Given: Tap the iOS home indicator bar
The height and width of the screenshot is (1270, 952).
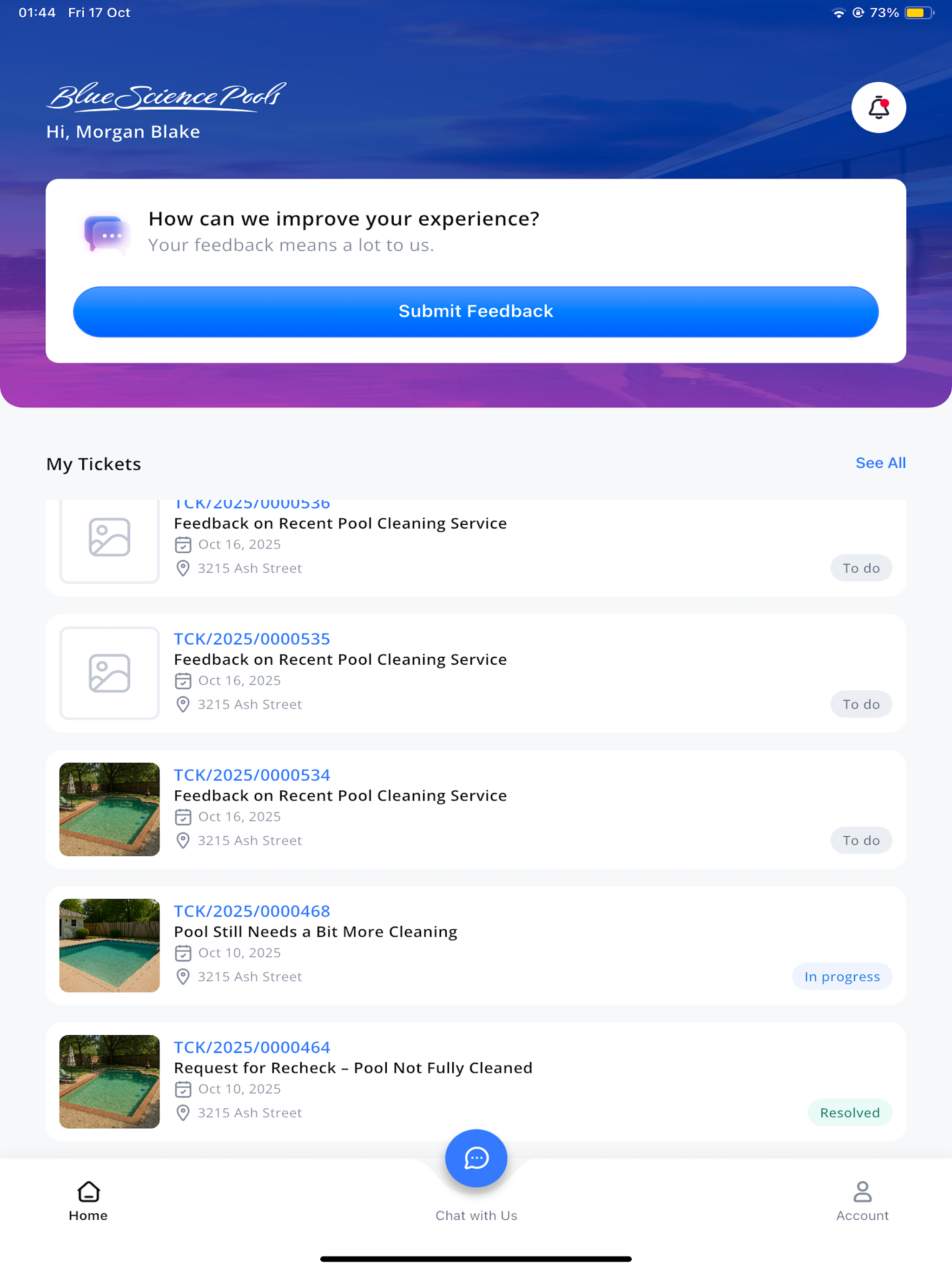Looking at the screenshot, I should 476,1259.
